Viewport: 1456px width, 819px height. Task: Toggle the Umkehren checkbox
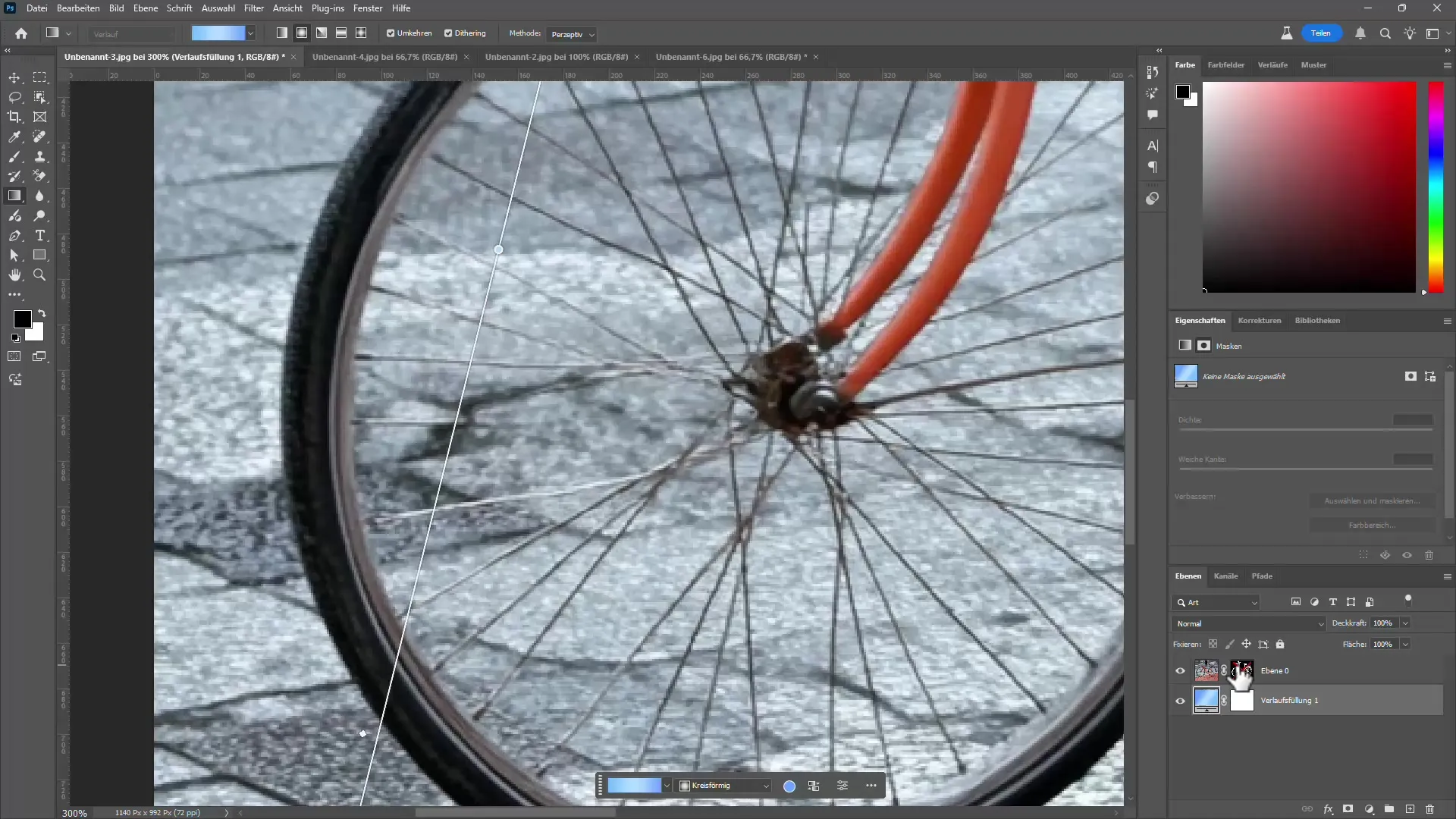click(391, 33)
